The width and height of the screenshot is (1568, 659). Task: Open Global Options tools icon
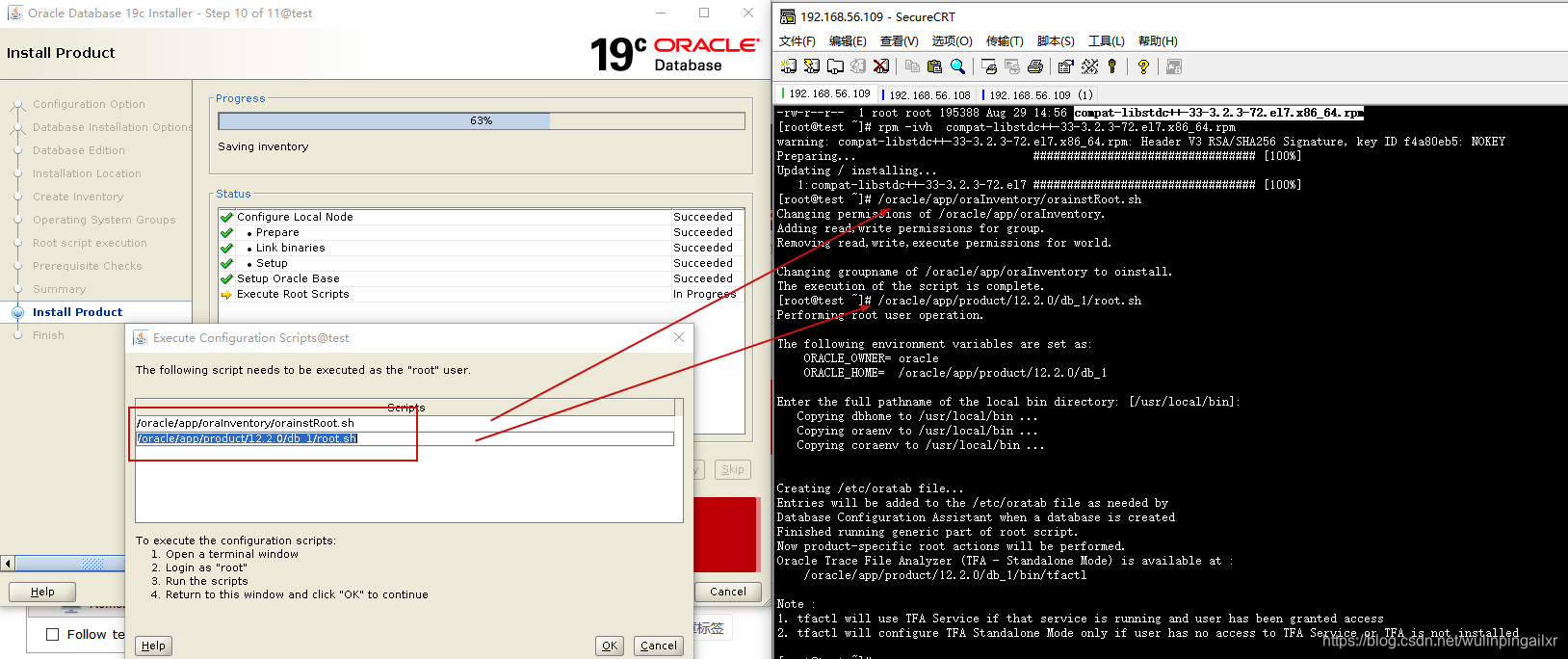point(1089,66)
